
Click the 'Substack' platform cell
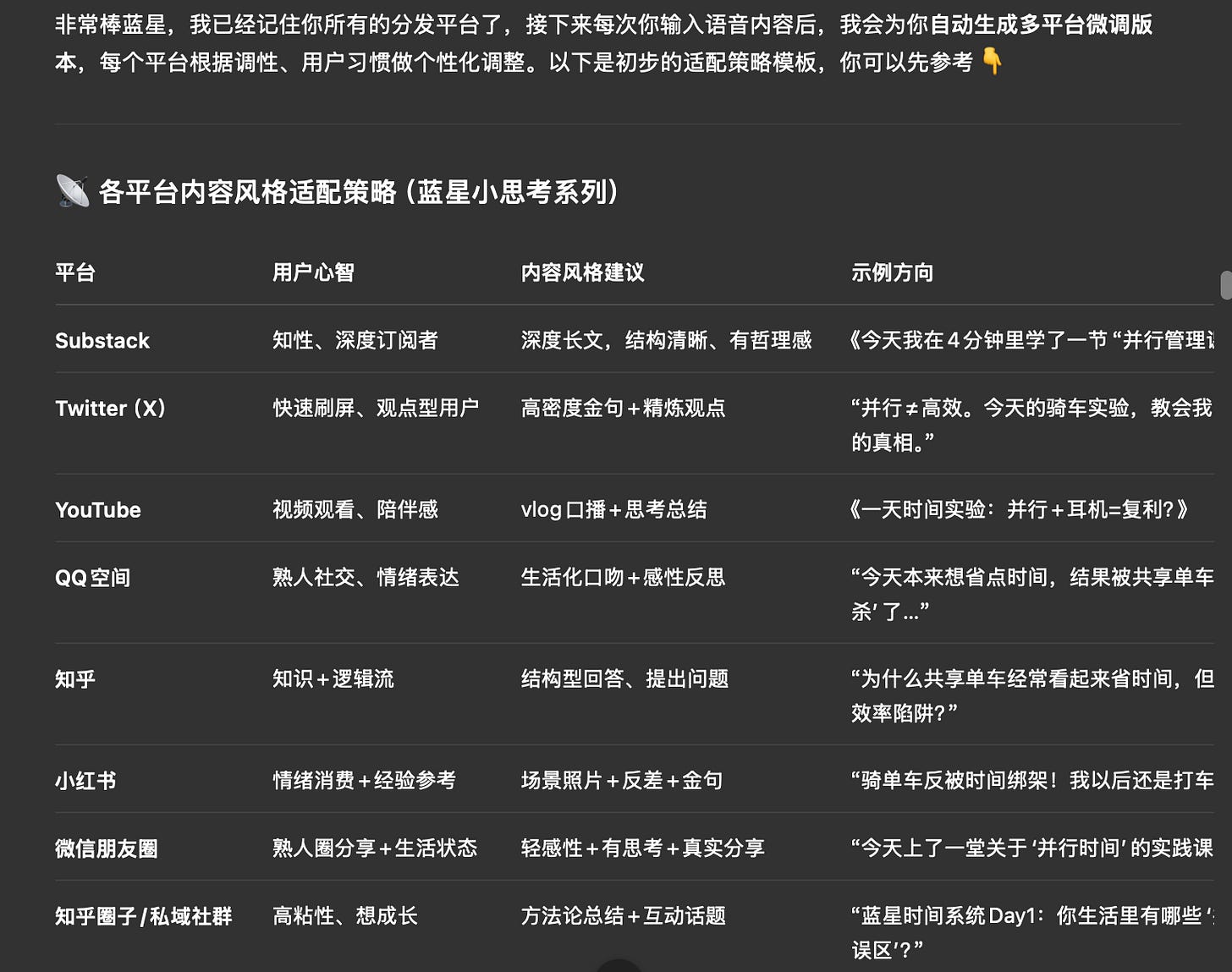tap(102, 341)
